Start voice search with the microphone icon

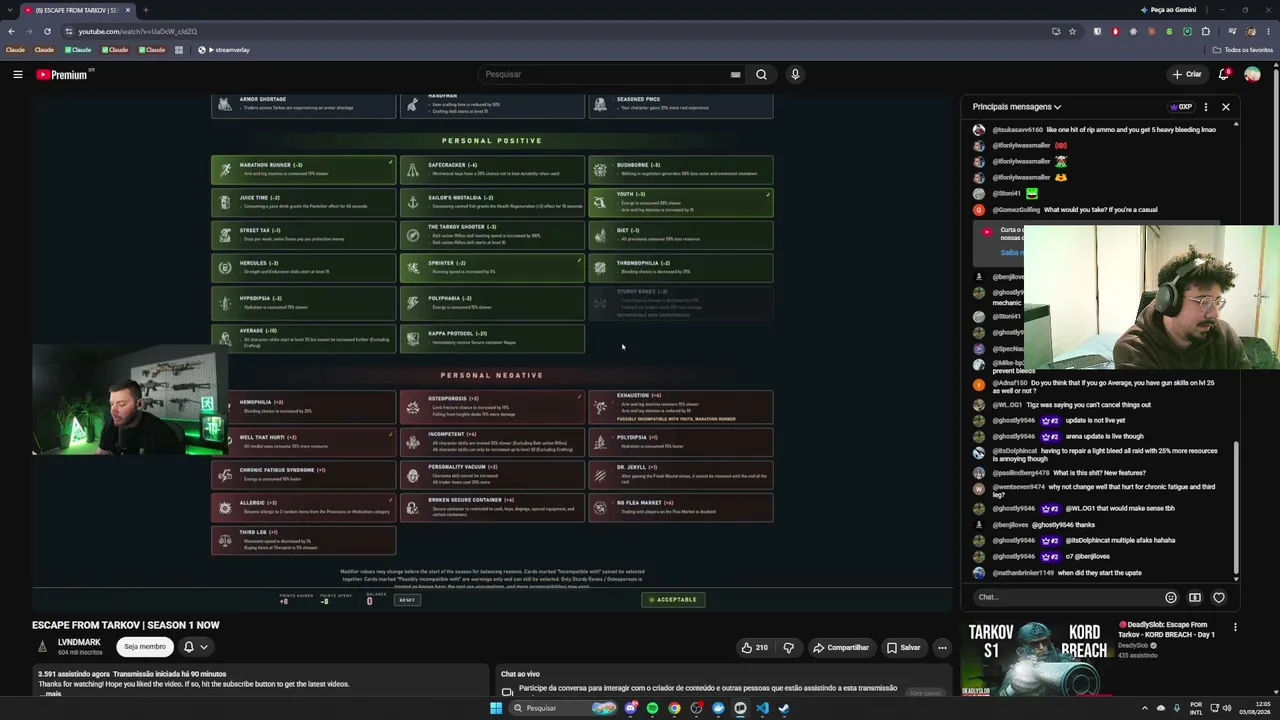click(x=795, y=74)
